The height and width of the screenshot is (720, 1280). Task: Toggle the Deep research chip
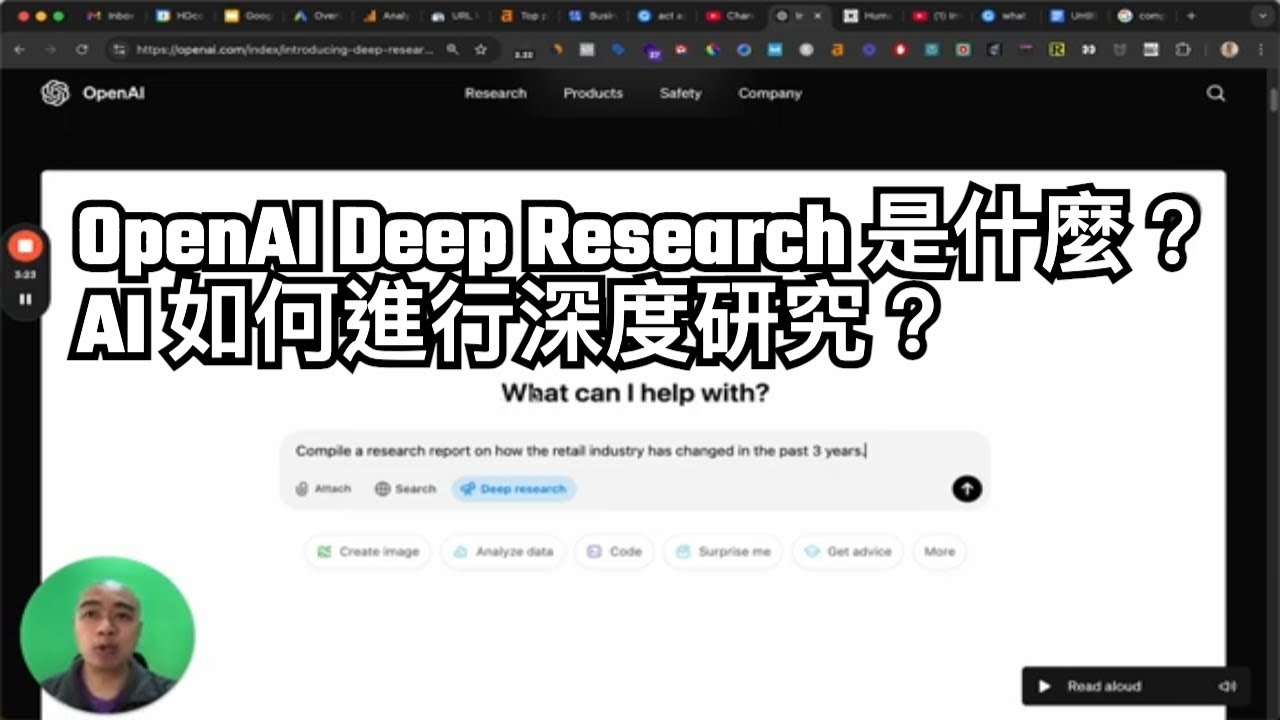coord(514,489)
